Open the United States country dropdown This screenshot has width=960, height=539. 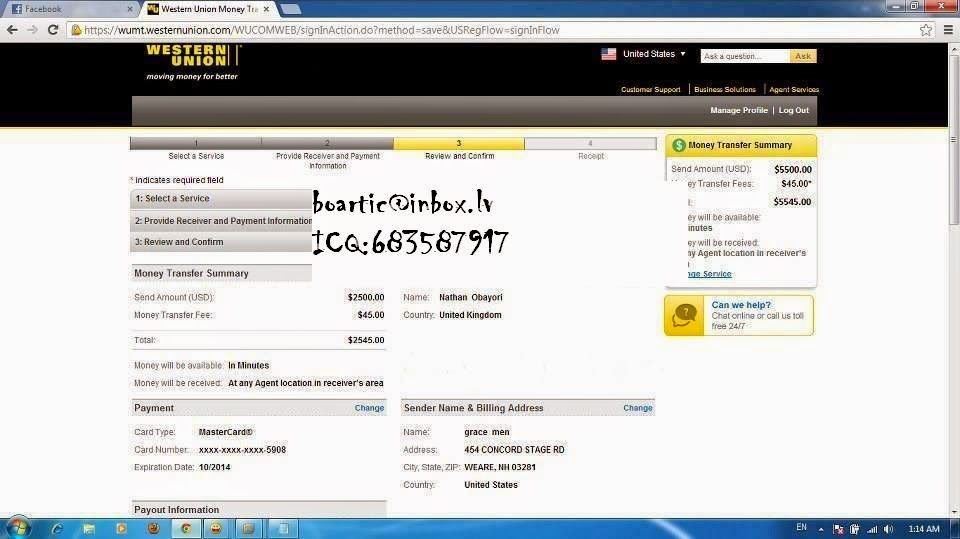tap(654, 54)
